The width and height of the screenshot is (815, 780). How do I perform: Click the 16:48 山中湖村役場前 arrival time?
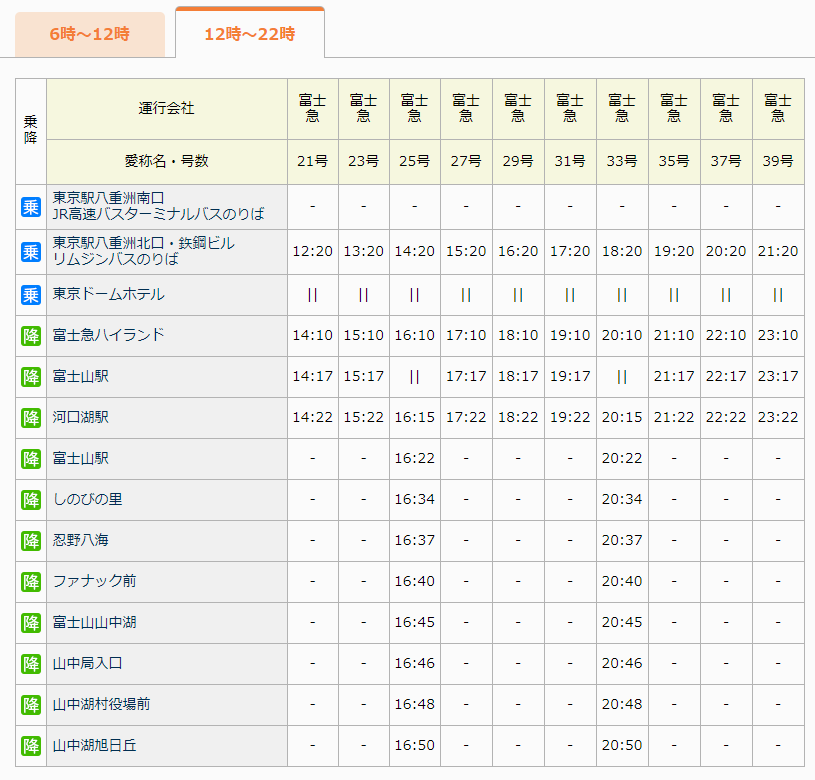coord(414,704)
